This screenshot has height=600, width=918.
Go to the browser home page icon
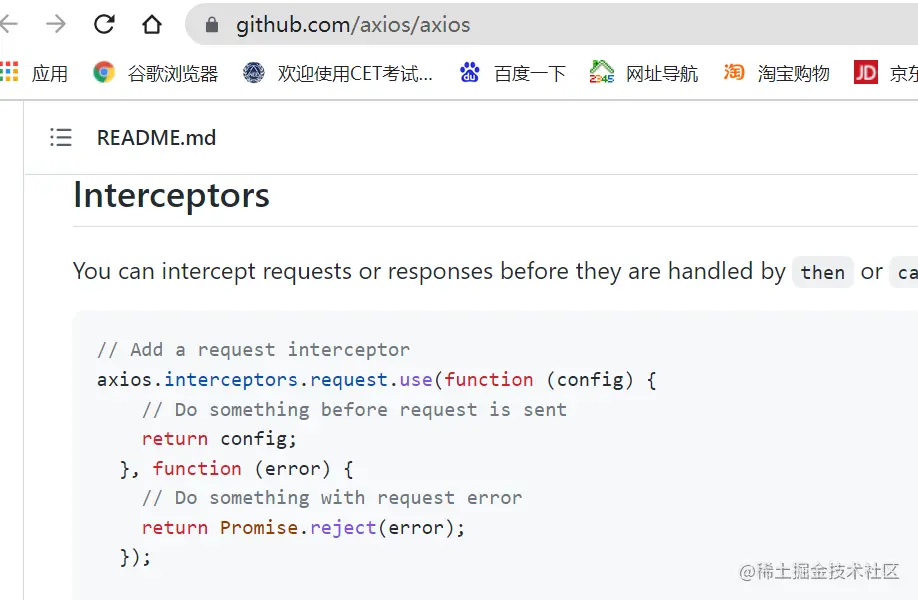[152, 24]
